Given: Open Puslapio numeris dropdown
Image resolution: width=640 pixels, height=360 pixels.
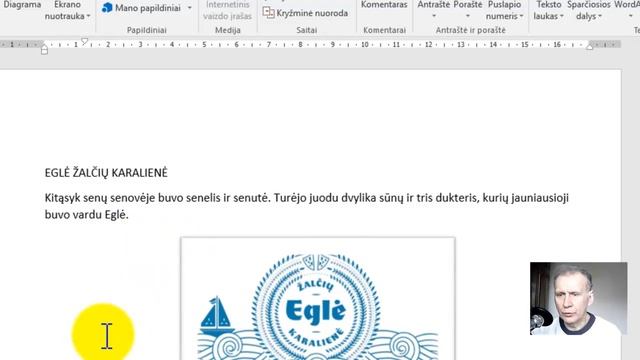Looking at the screenshot, I should (504, 11).
